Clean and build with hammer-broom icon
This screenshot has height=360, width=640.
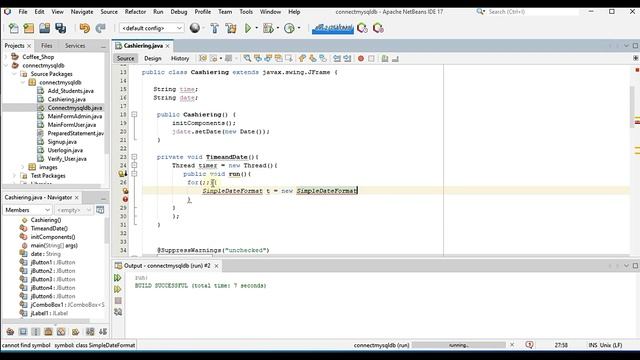pos(231,28)
